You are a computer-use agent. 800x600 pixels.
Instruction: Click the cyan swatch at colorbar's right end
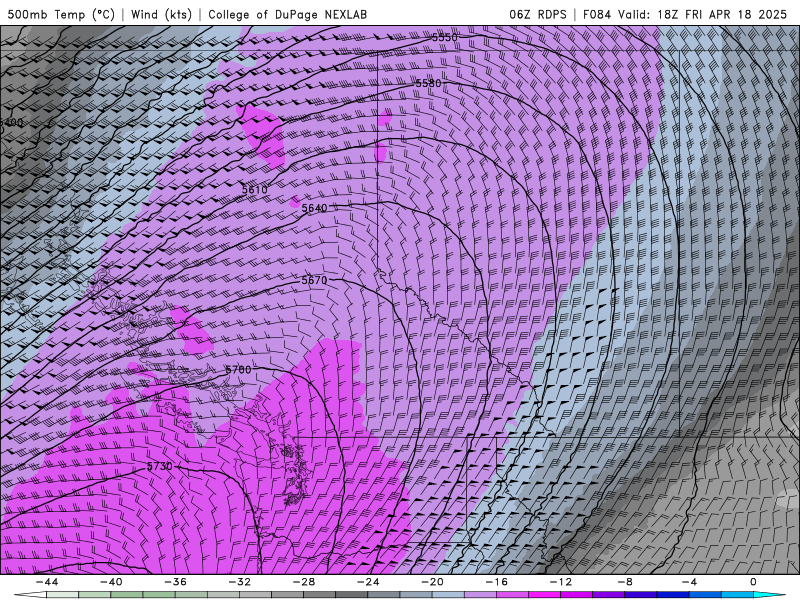(x=769, y=595)
